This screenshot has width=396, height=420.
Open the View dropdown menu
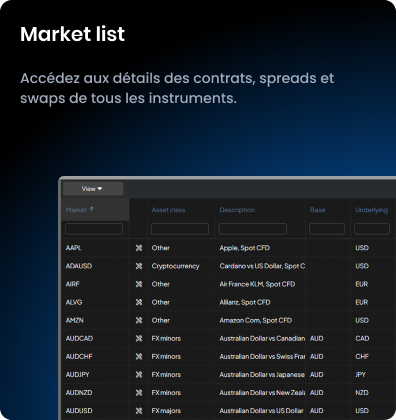(93, 189)
